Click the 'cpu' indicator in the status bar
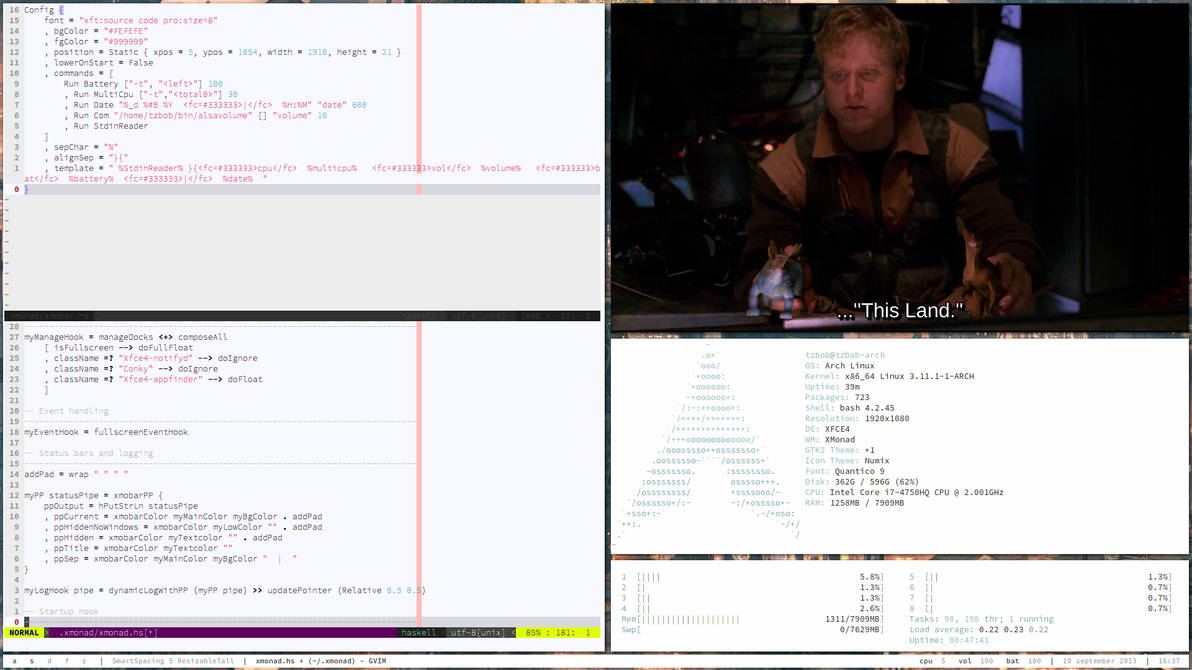 [926, 661]
